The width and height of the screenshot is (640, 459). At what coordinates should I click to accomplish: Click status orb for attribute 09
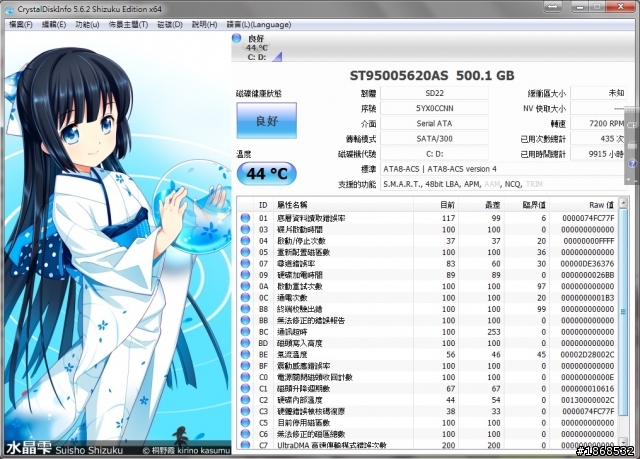(x=245, y=275)
